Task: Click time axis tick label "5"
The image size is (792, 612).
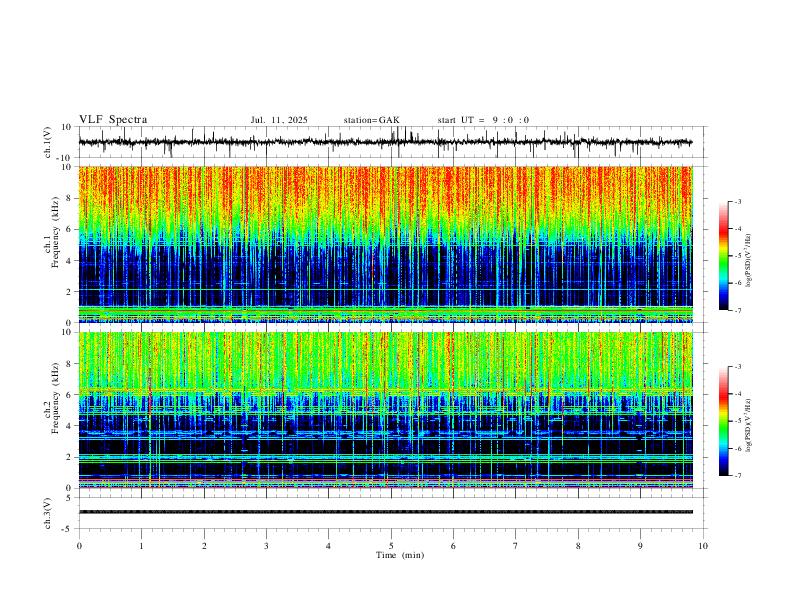Action: [x=391, y=546]
